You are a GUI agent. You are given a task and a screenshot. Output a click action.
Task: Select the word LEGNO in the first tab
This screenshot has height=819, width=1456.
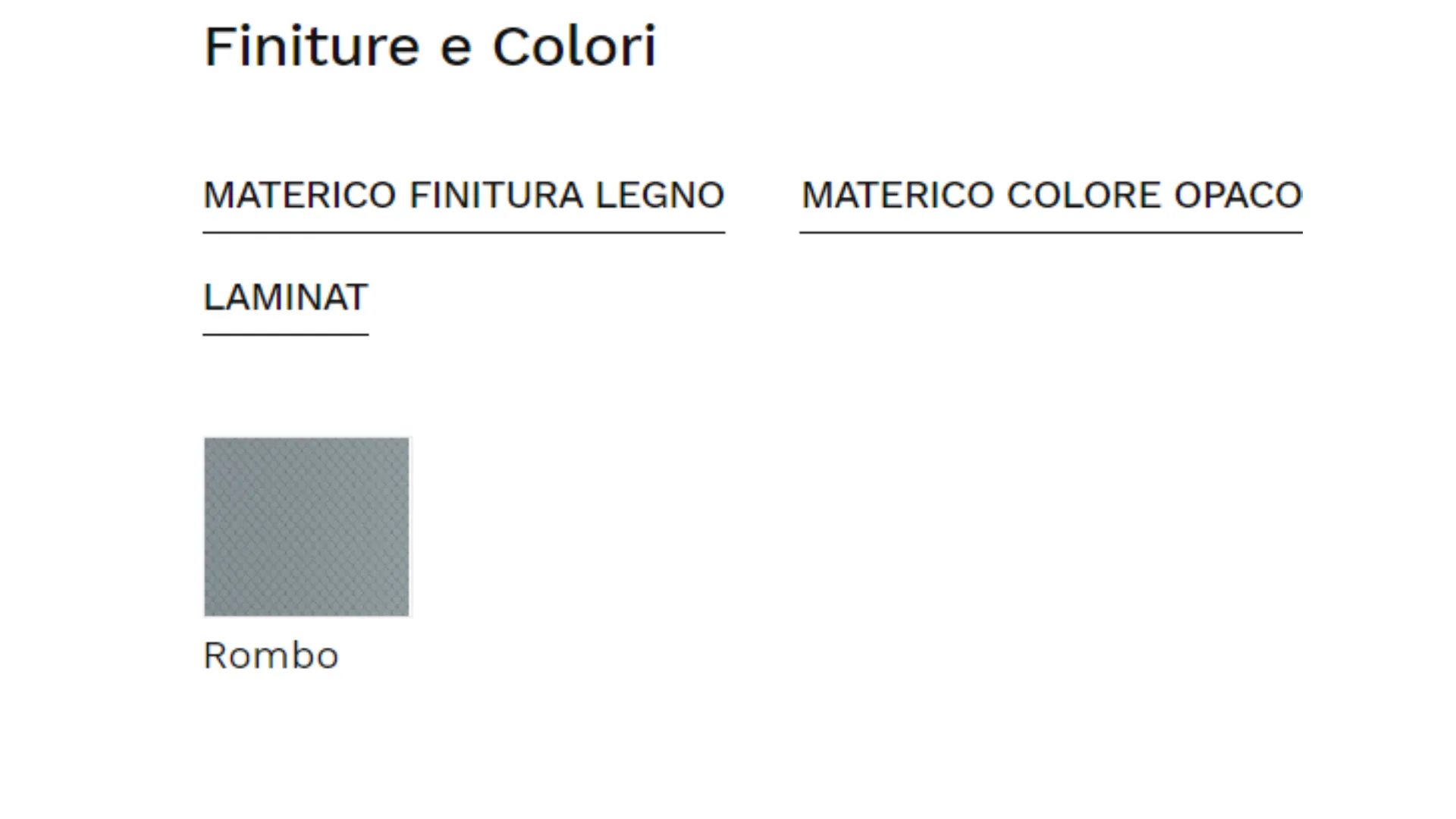coord(660,196)
